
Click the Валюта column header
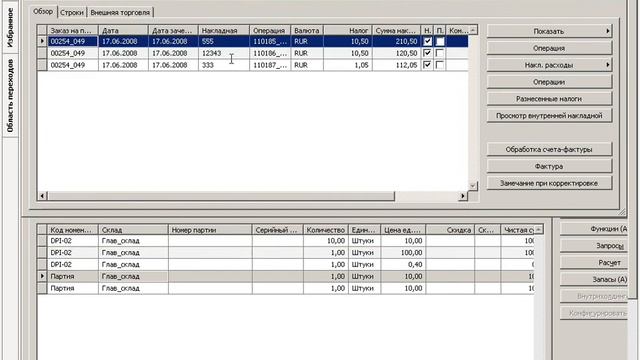coord(307,30)
